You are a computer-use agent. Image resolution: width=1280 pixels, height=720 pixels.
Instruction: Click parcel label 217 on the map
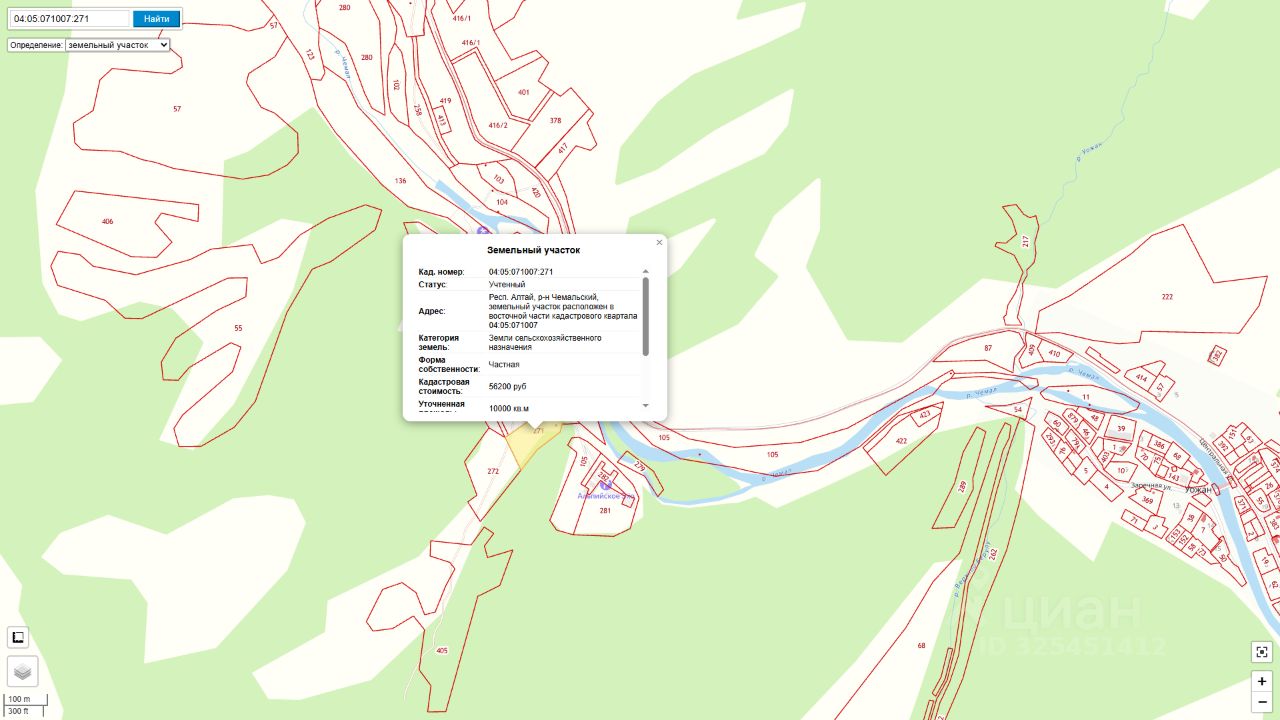tap(1026, 241)
